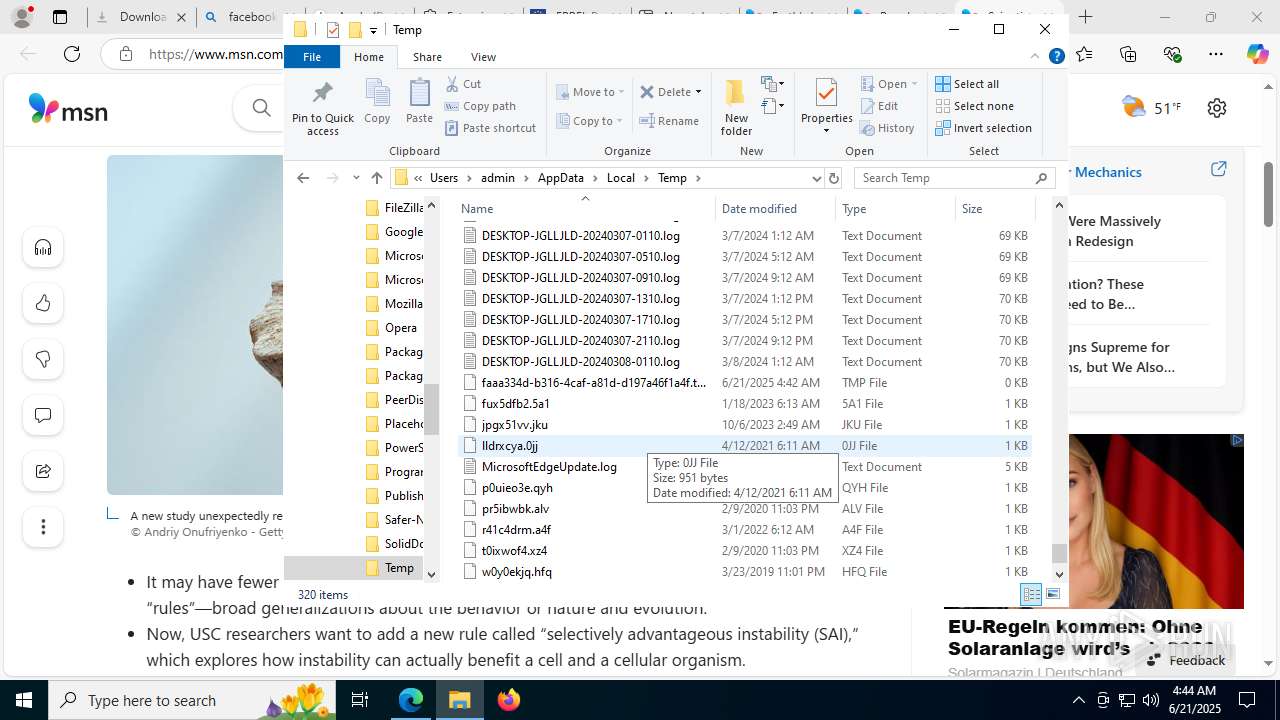Sort files by Type column
Viewport: 1280px width, 720px height.
pos(895,209)
